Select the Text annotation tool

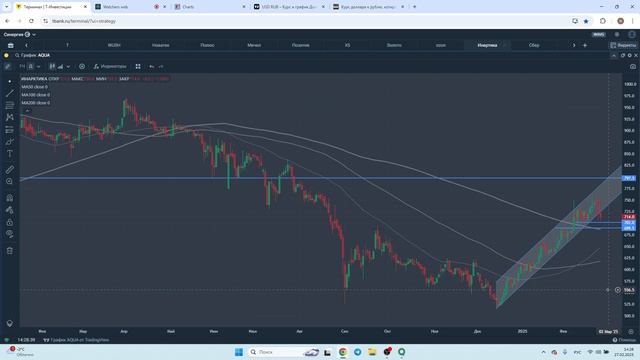(10, 154)
